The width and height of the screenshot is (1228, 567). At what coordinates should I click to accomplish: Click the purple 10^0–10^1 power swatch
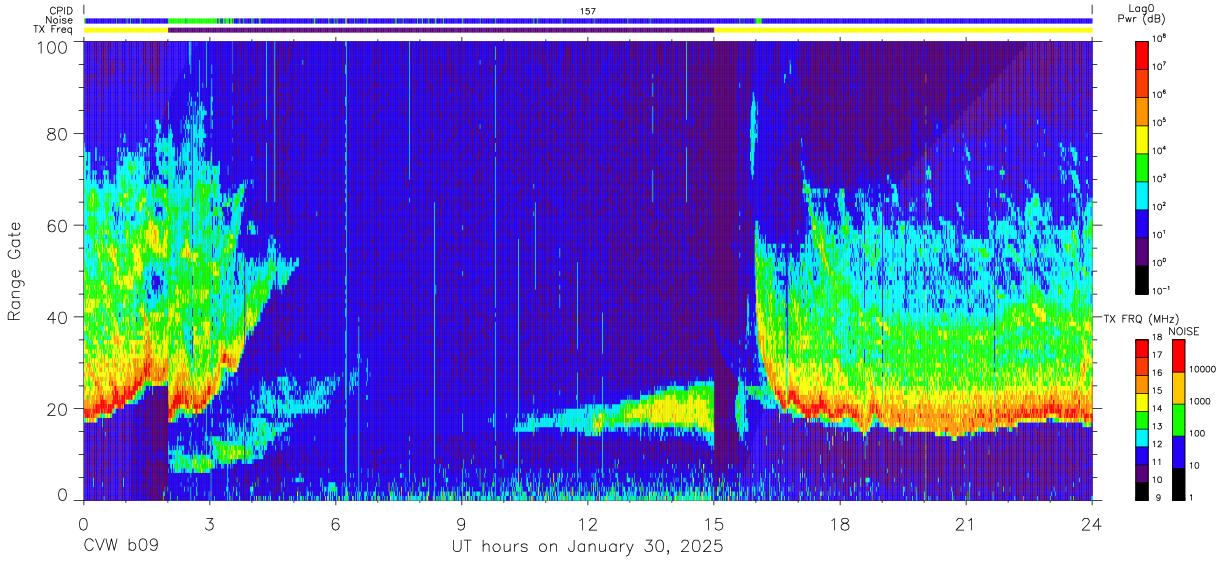(1141, 250)
